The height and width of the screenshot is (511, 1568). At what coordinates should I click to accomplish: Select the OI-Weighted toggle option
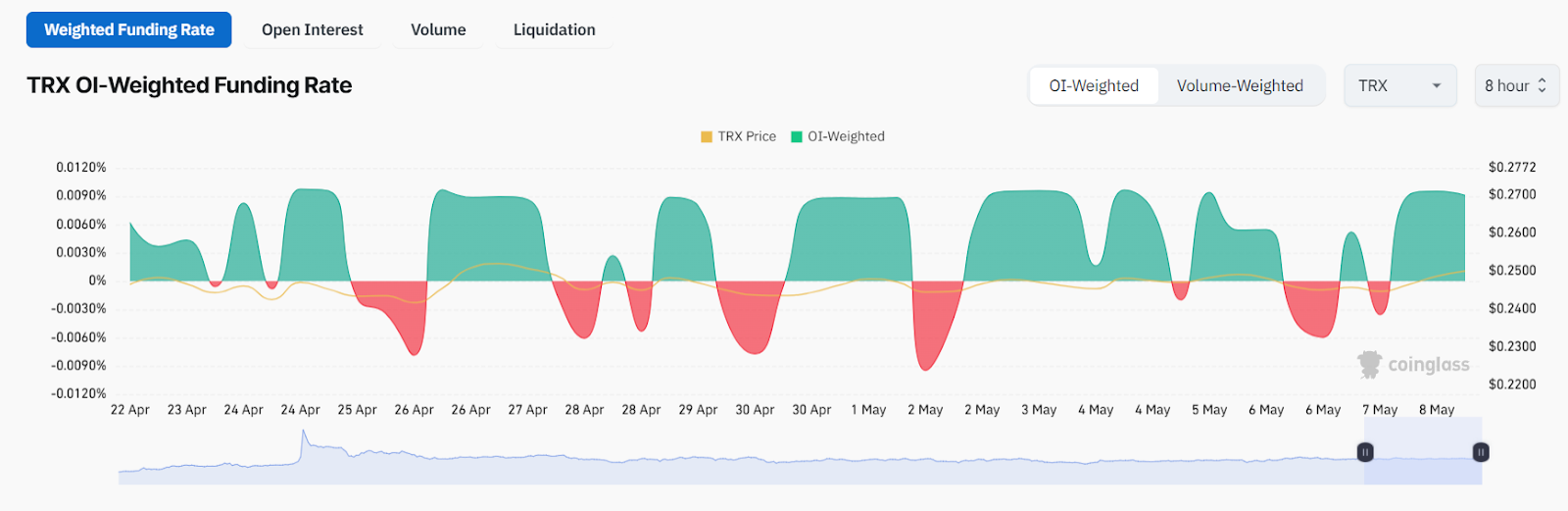point(1094,85)
